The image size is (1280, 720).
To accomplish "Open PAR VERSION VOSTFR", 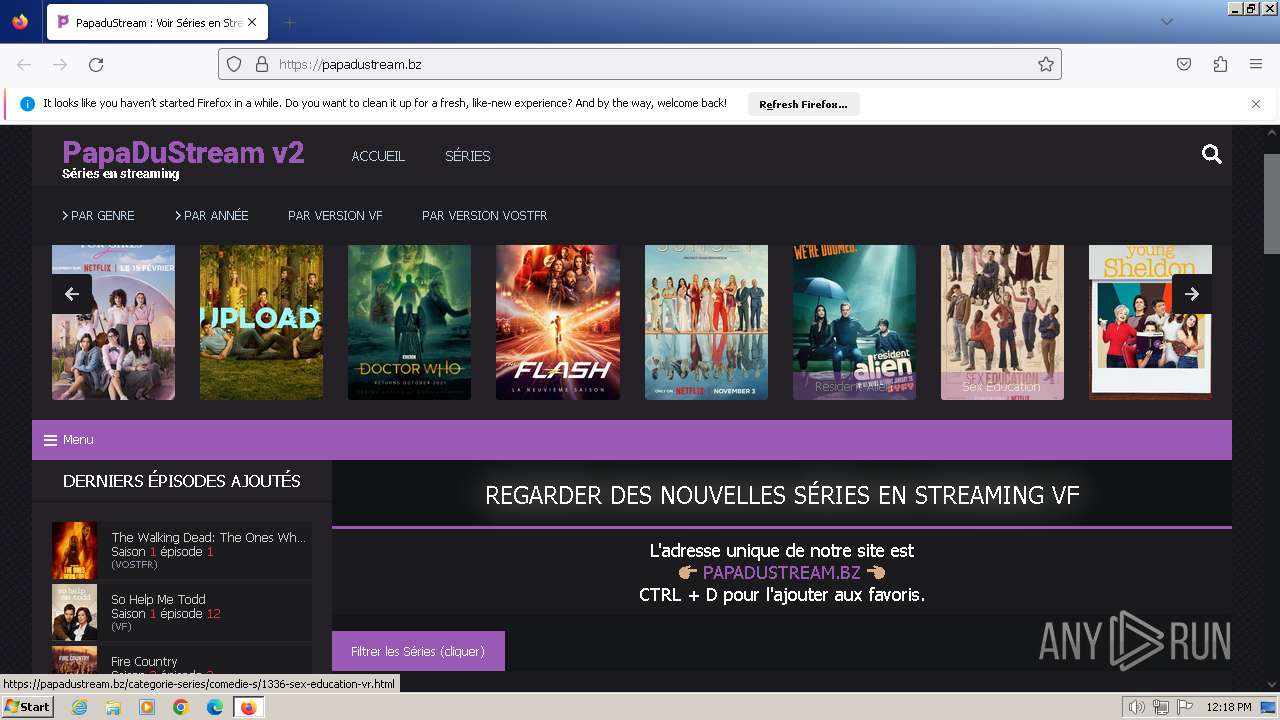I will click(484, 215).
